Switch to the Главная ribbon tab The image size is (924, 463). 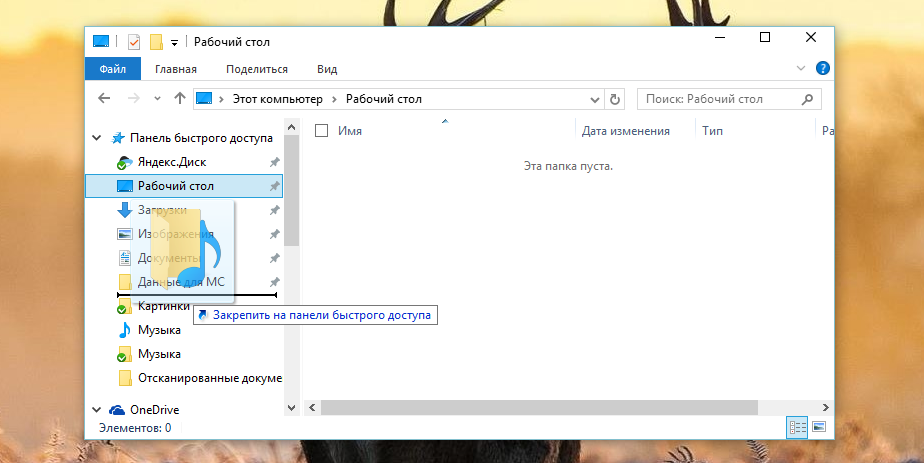point(176,69)
